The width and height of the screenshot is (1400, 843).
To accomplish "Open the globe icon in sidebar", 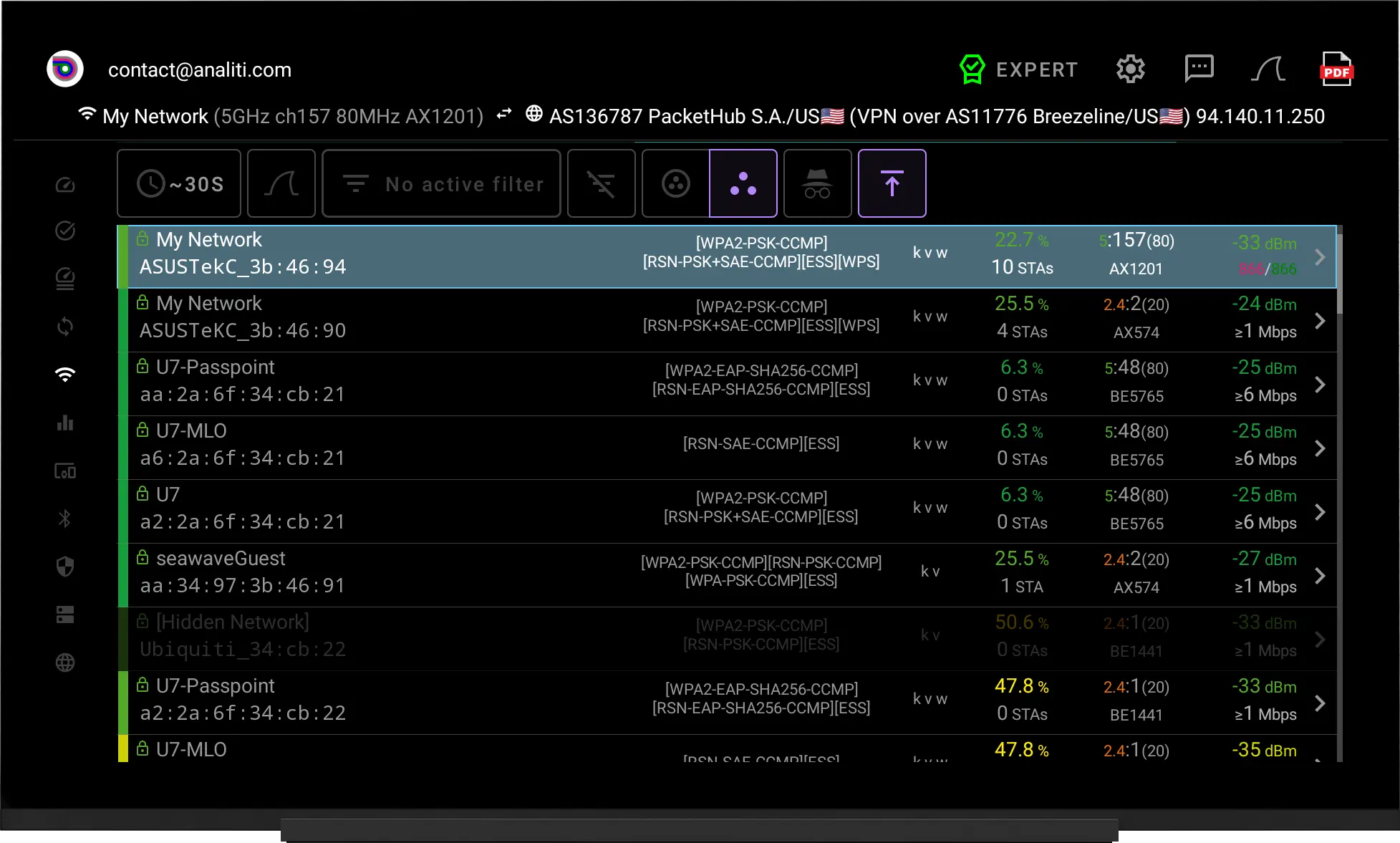I will click(65, 663).
